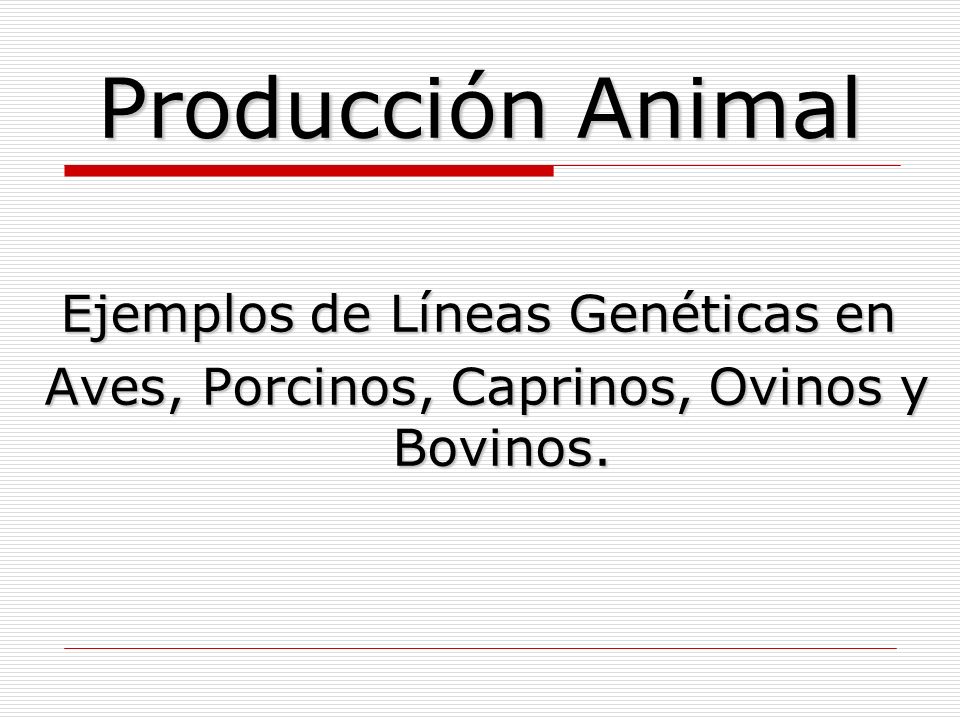The width and height of the screenshot is (960, 720).
Task: Click the word "Porcinos," in the subtitle
Action: tap(318, 388)
